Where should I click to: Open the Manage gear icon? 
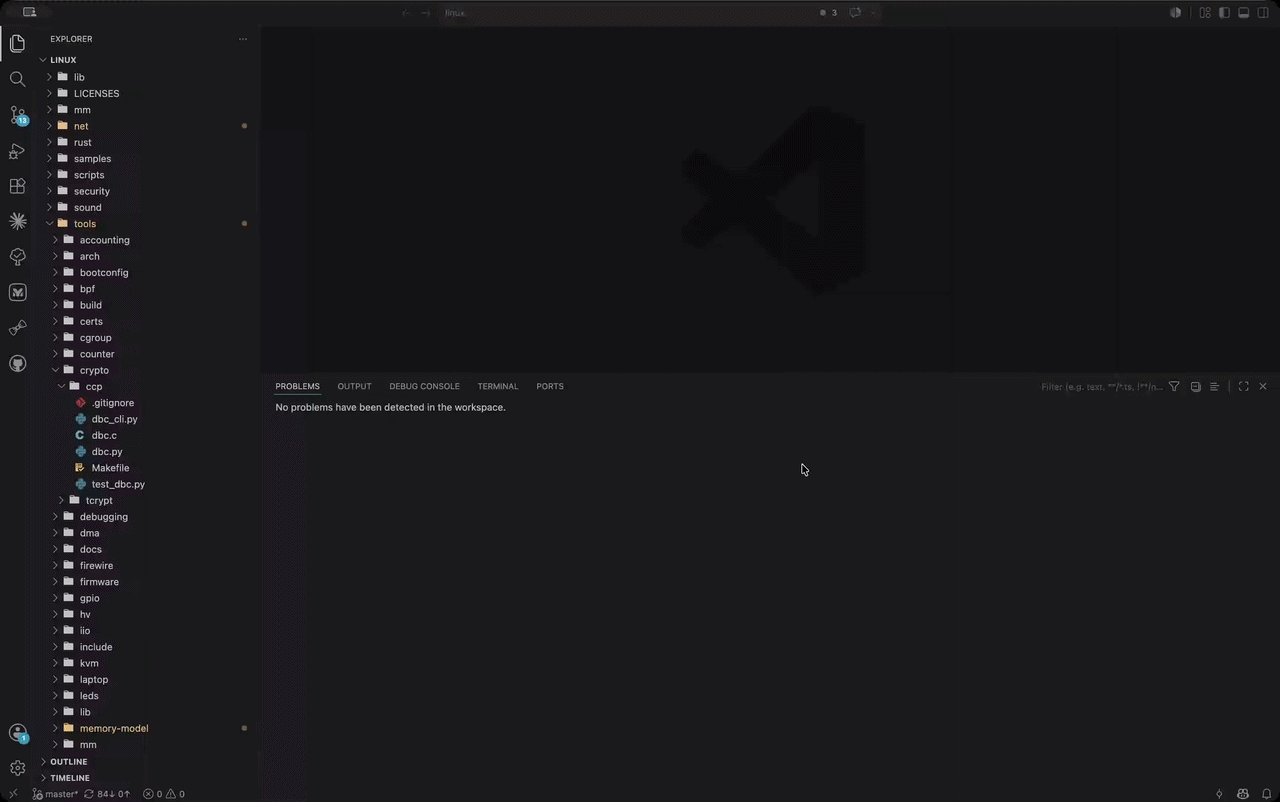pos(17,768)
